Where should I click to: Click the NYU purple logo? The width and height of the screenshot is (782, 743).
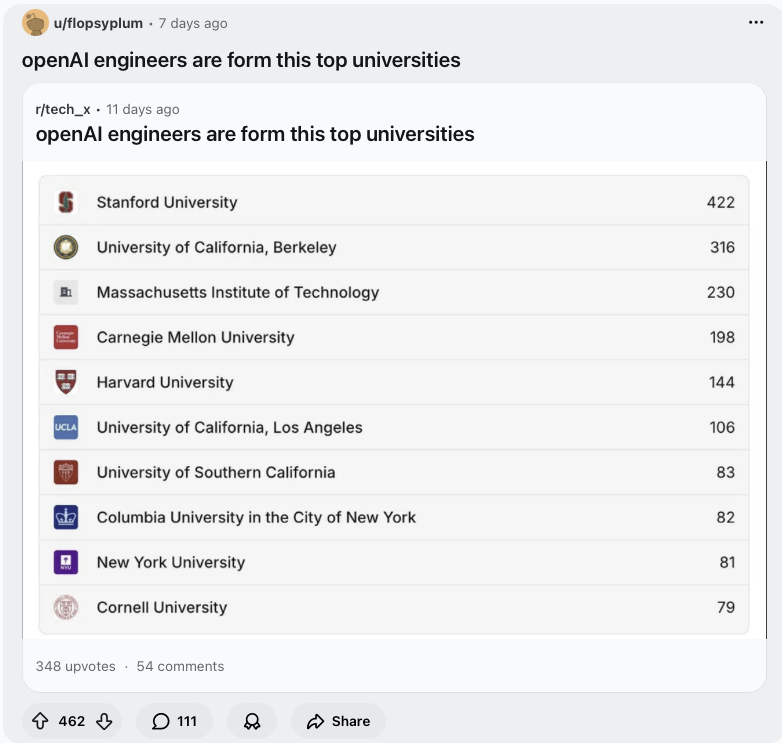pyautogui.click(x=66, y=563)
